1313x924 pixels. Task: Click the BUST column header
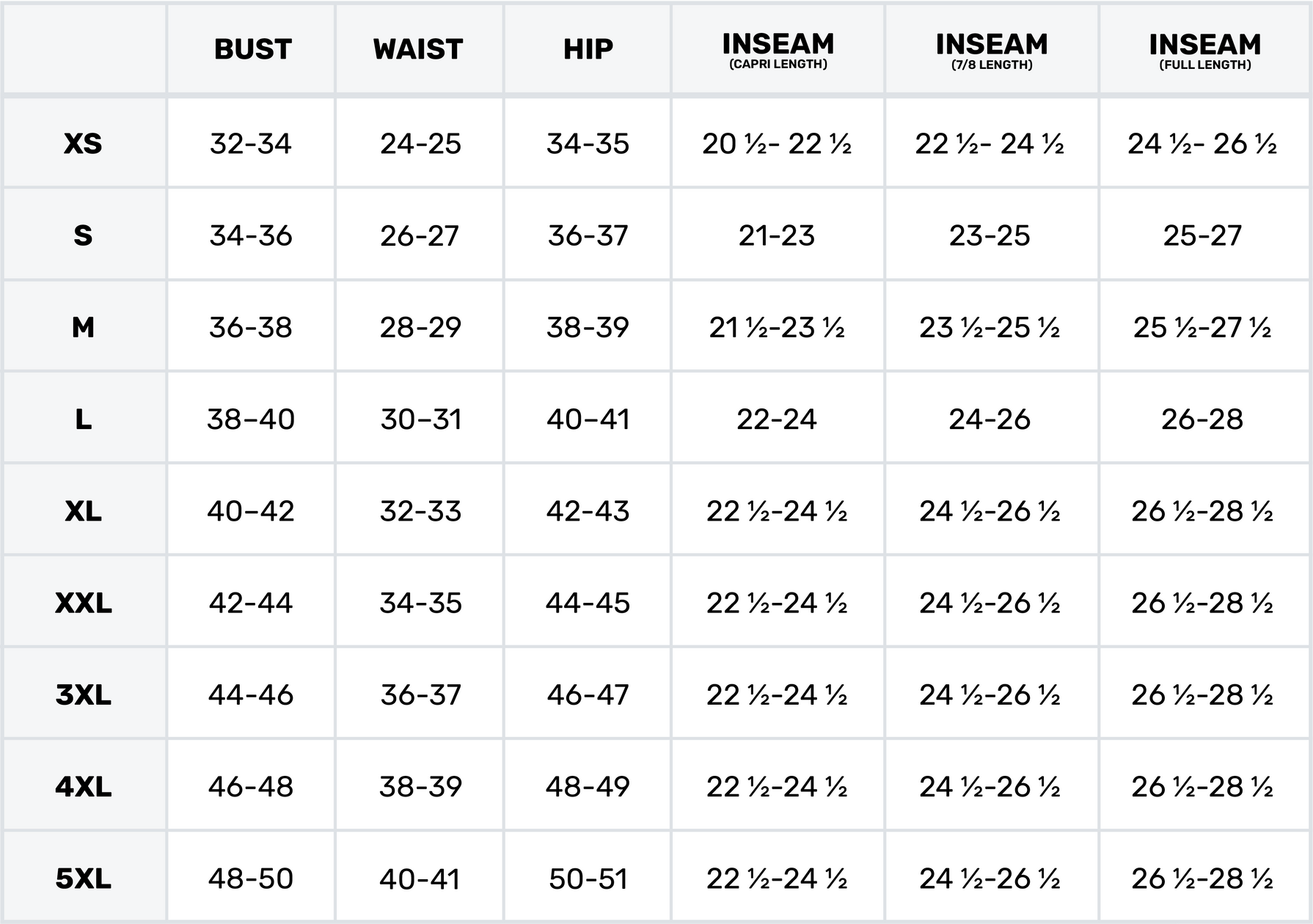point(252,49)
